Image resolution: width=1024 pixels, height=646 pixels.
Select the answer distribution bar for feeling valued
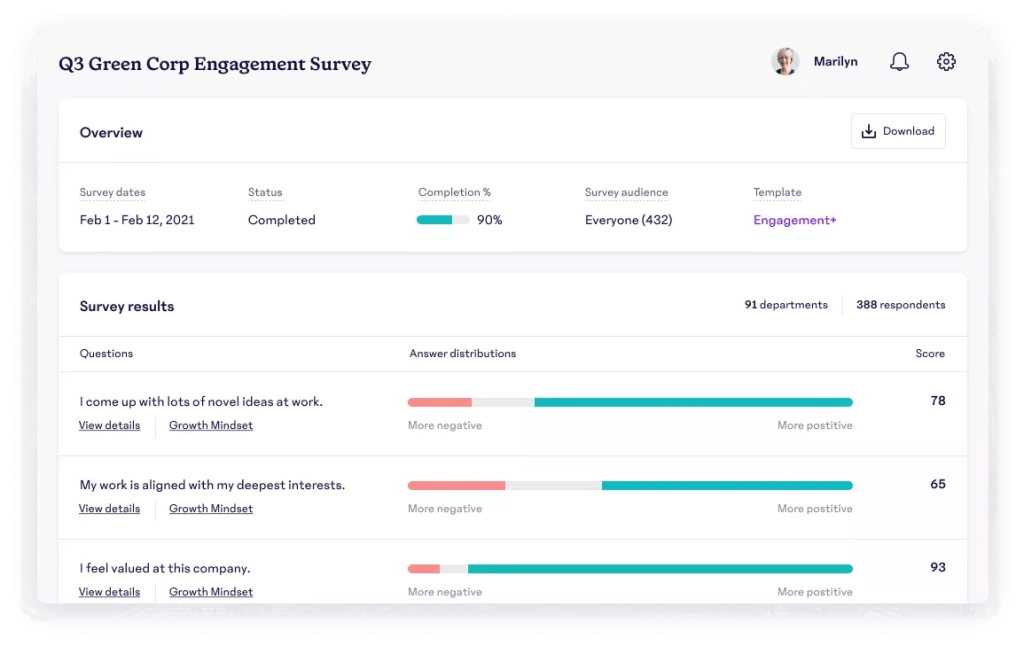pos(630,568)
